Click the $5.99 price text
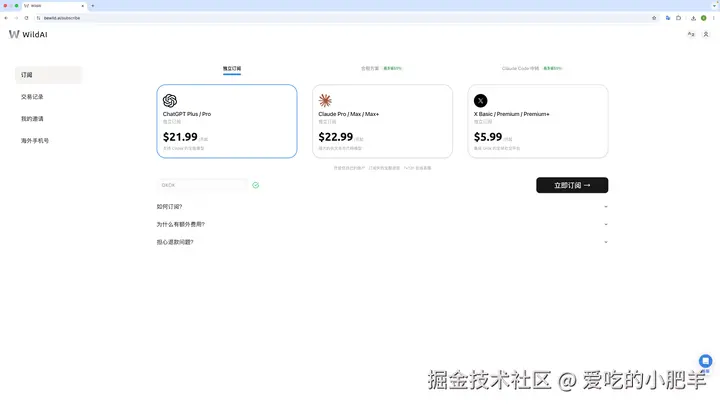 [x=488, y=137]
